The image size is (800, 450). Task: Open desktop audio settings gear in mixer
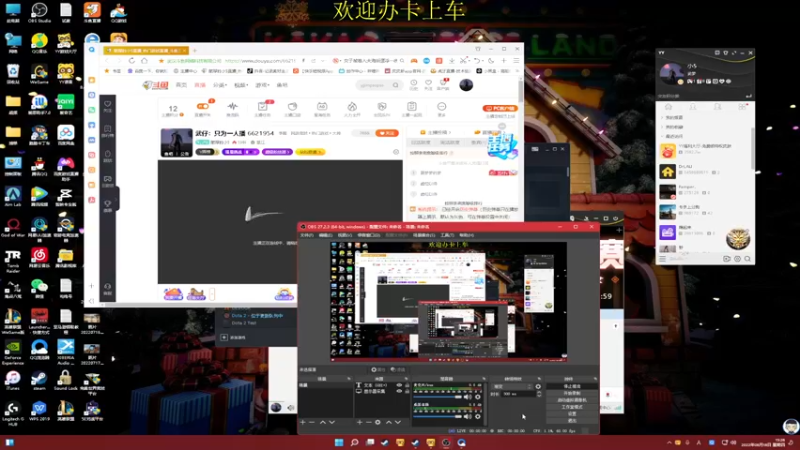pos(478,416)
